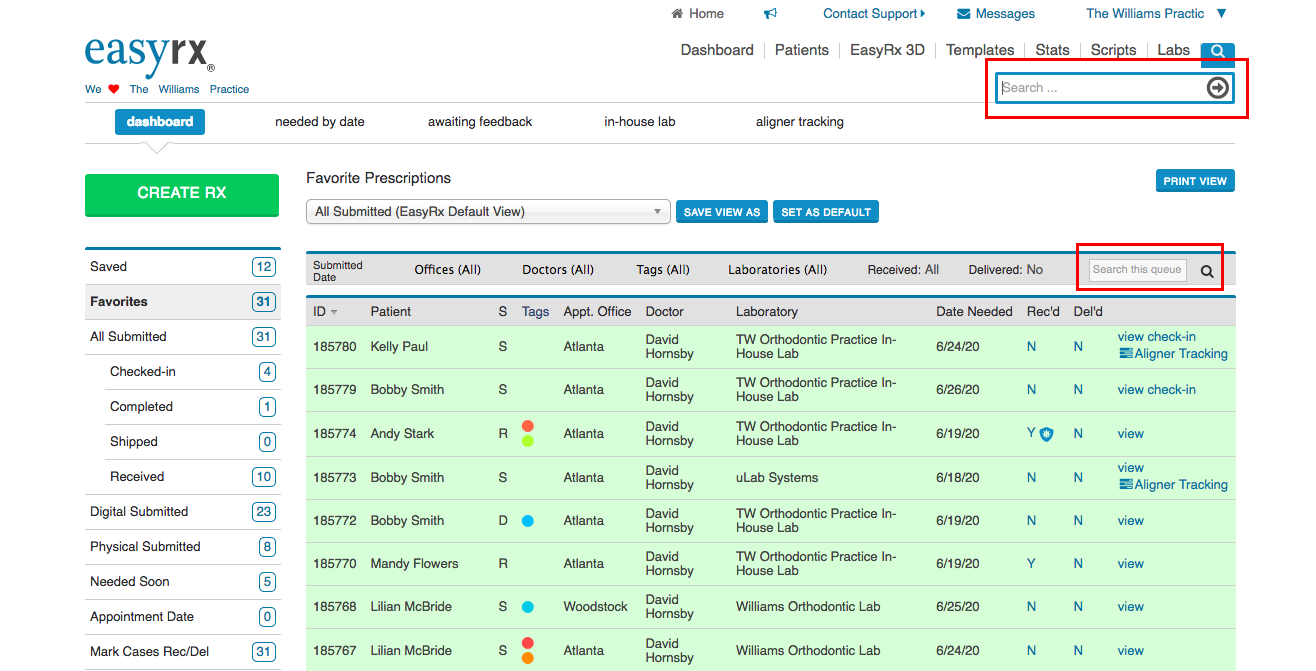The height and width of the screenshot is (671, 1316).
Task: Click Aligner Tracking icon in row 185773
Action: tap(1126, 485)
